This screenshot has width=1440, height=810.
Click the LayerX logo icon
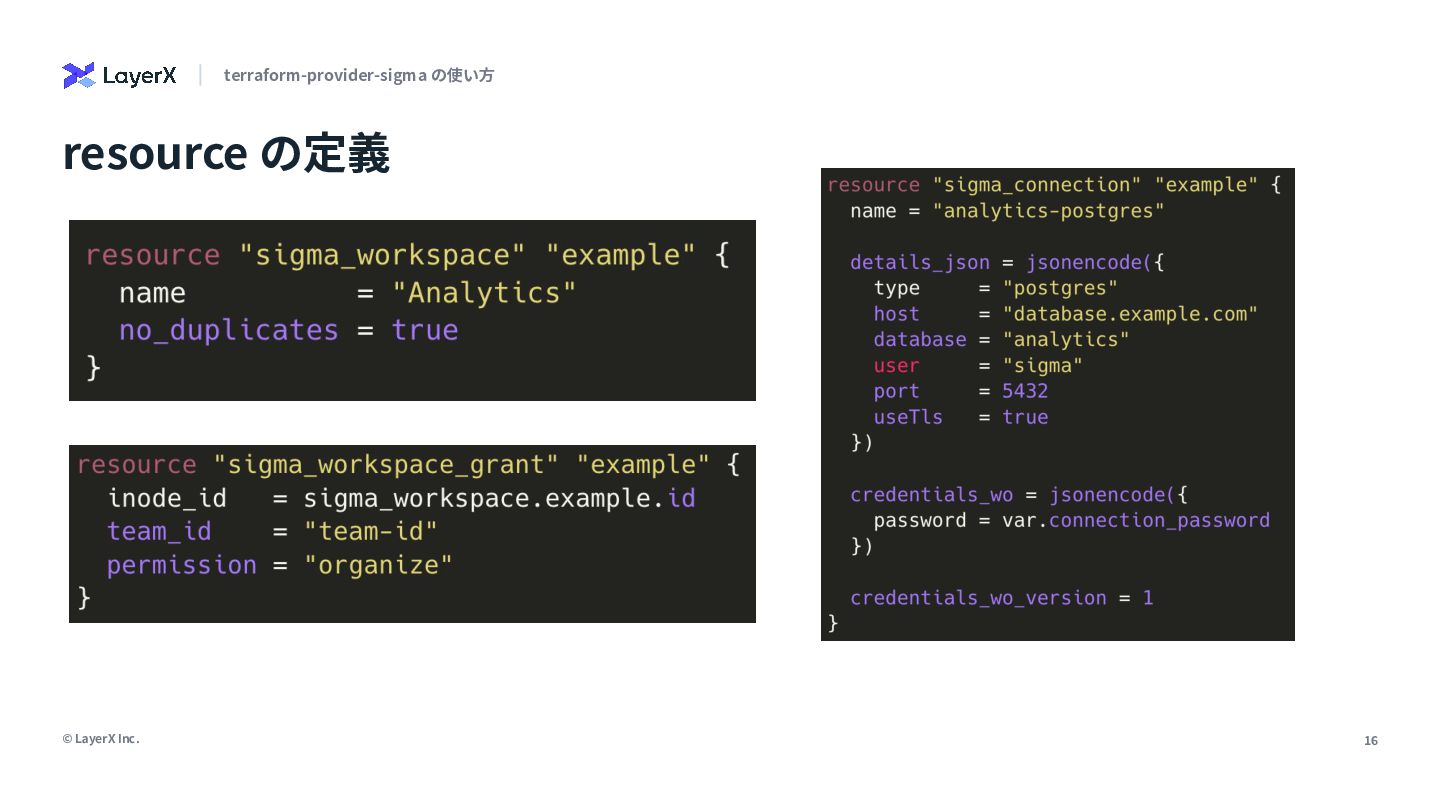78,75
